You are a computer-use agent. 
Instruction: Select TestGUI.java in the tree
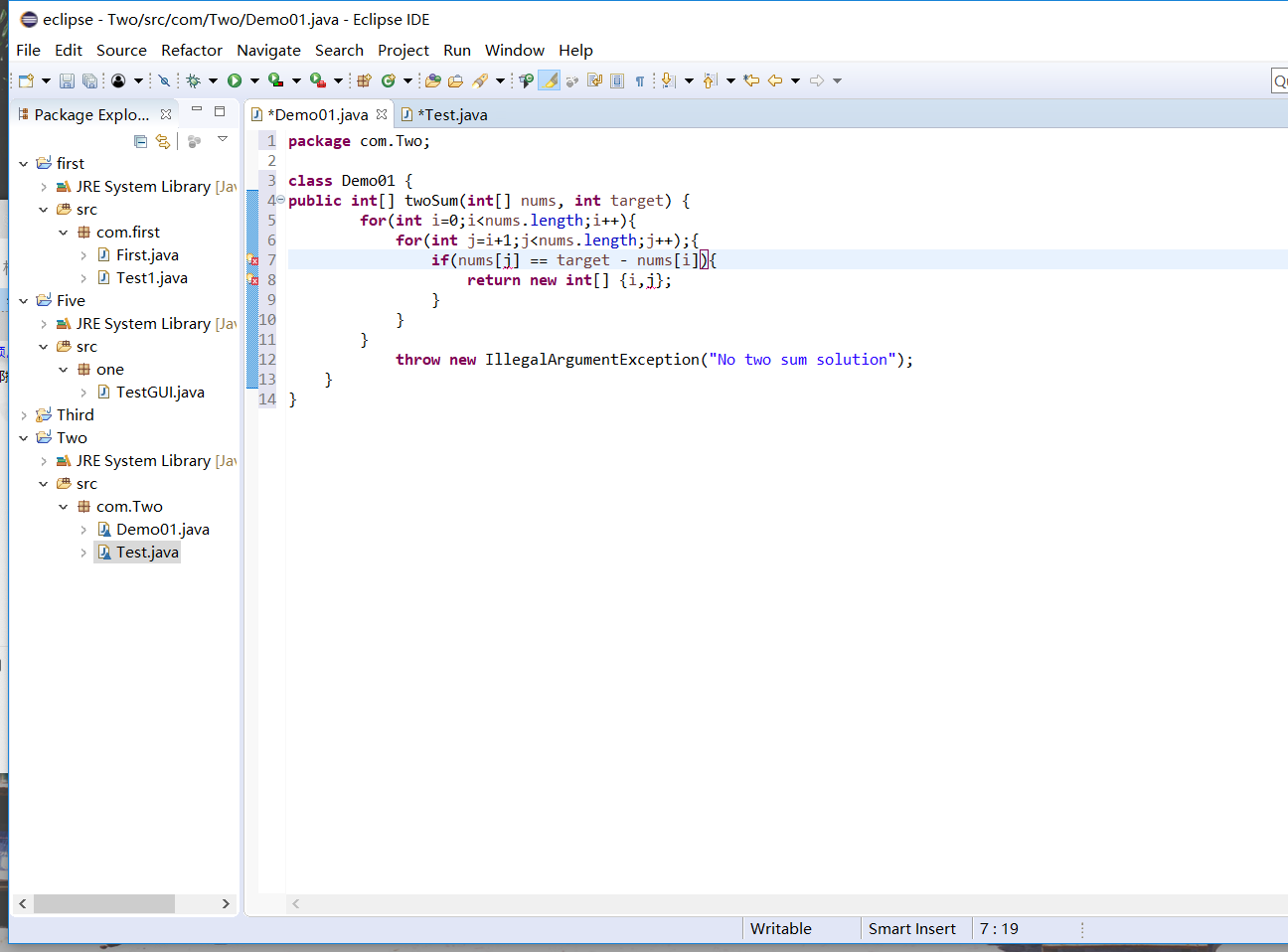click(x=160, y=393)
